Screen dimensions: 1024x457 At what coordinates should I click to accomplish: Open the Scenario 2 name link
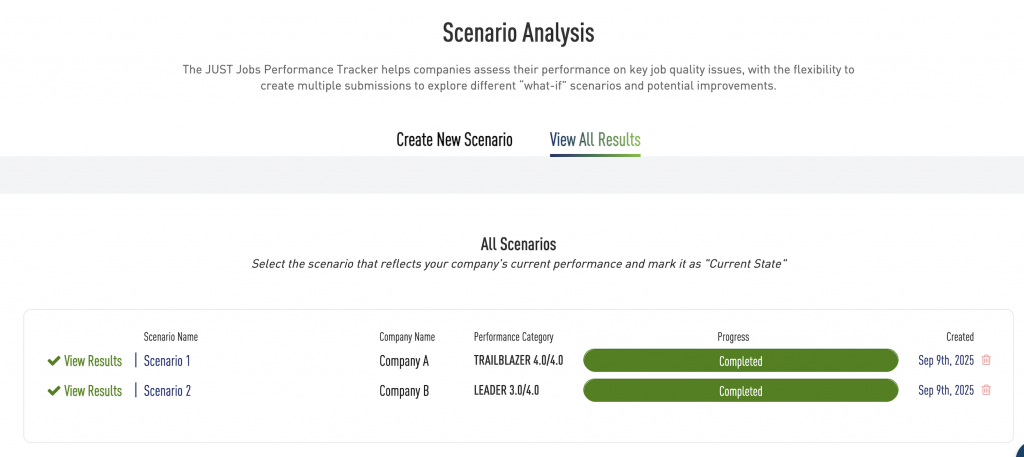tap(167, 391)
